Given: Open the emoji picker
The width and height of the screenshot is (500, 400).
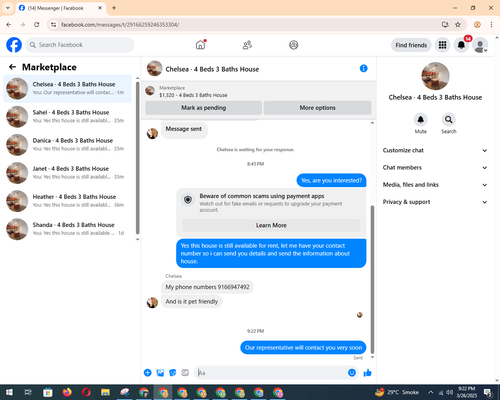Looking at the screenshot, I should click(352, 373).
